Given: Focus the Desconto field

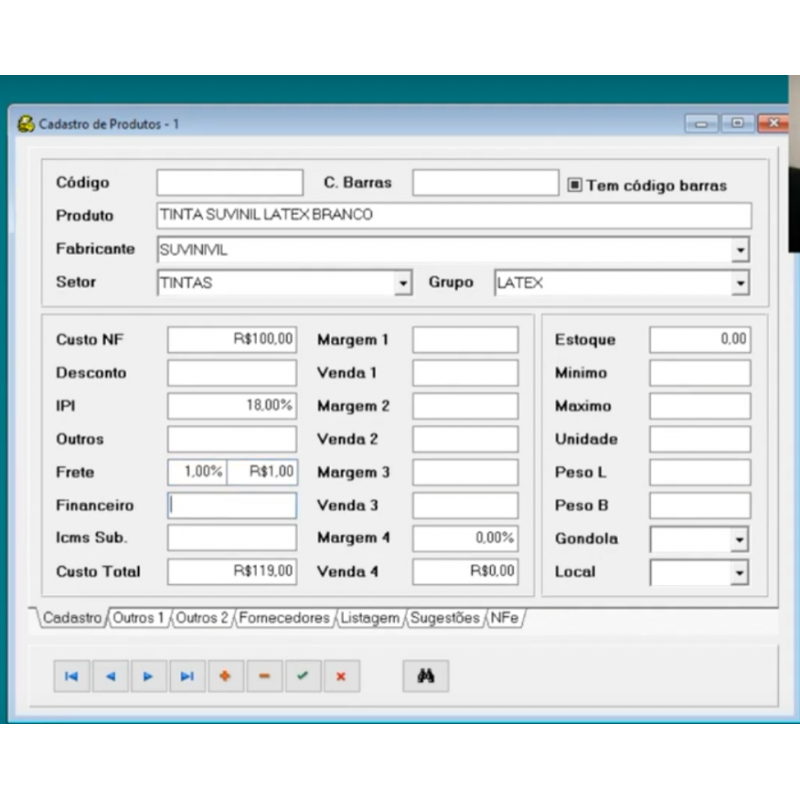Looking at the screenshot, I should [x=232, y=373].
